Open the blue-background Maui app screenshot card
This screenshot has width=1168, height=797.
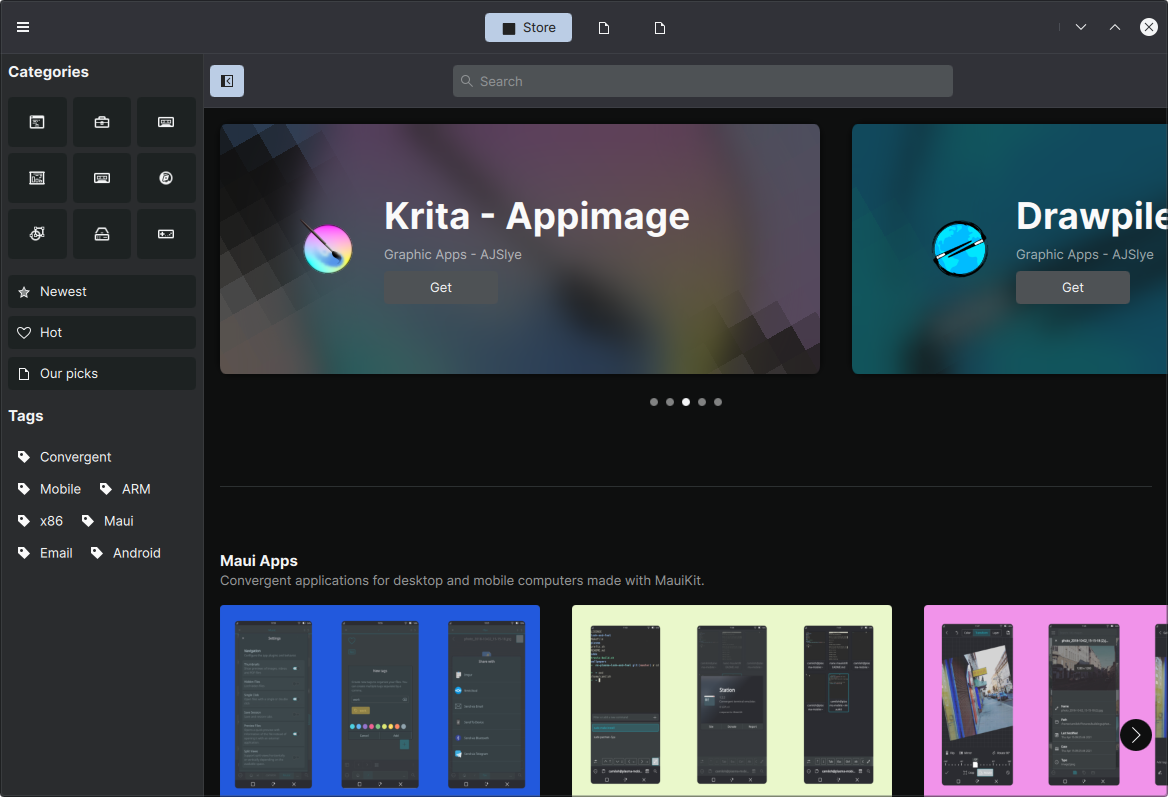click(380, 701)
